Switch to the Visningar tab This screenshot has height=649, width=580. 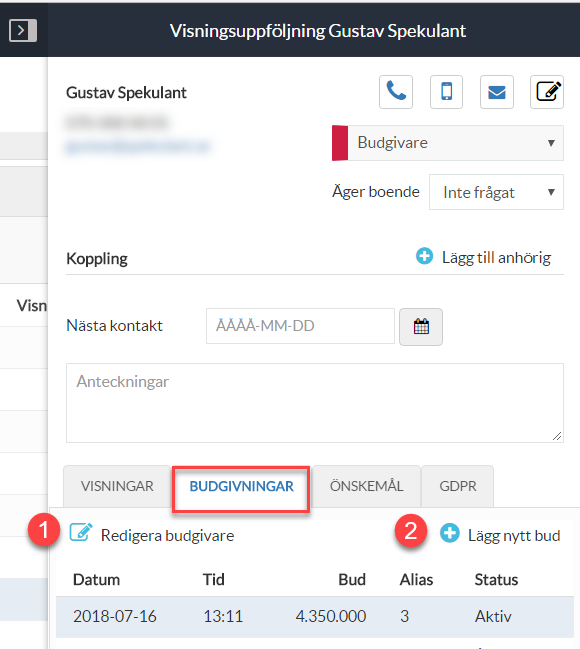coord(117,486)
